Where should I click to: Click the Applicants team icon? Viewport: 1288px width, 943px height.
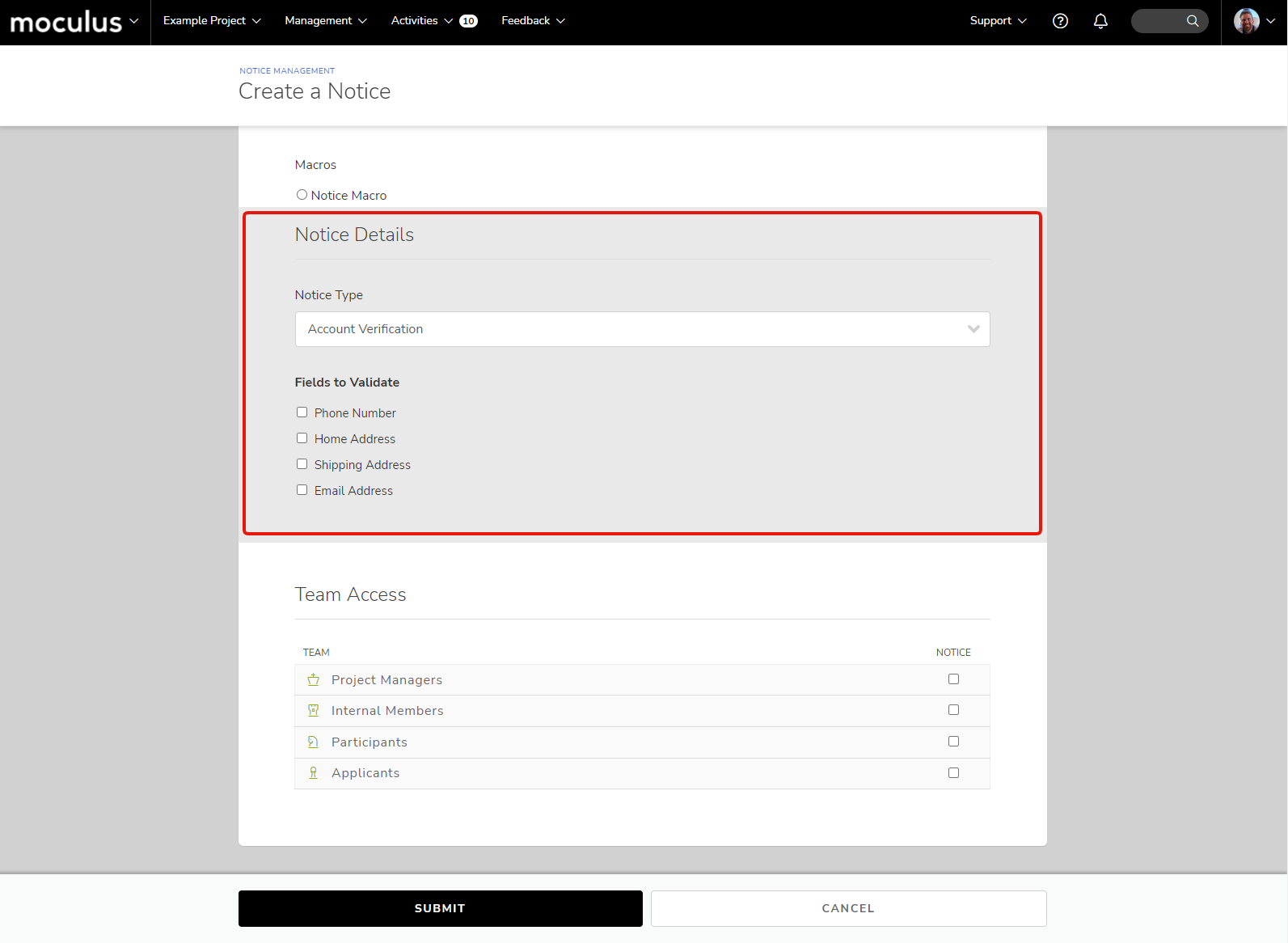tap(313, 773)
